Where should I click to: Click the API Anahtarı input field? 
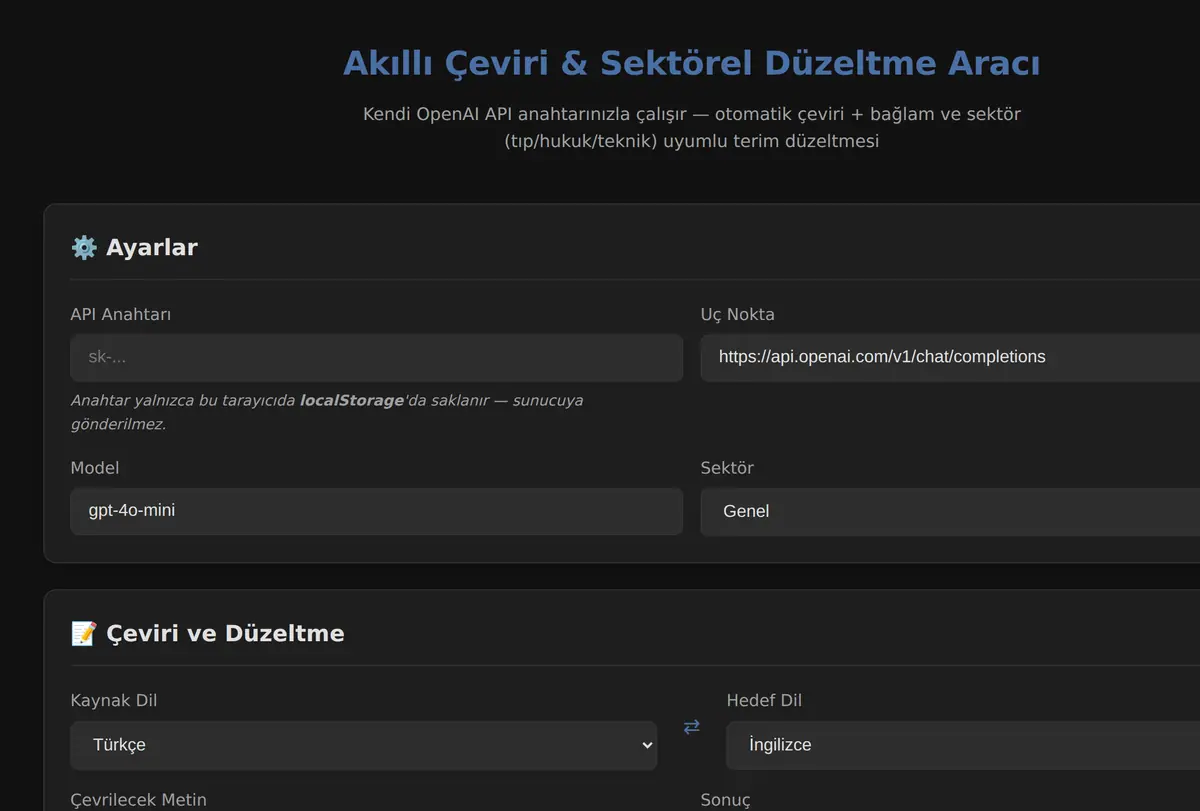tap(377, 357)
